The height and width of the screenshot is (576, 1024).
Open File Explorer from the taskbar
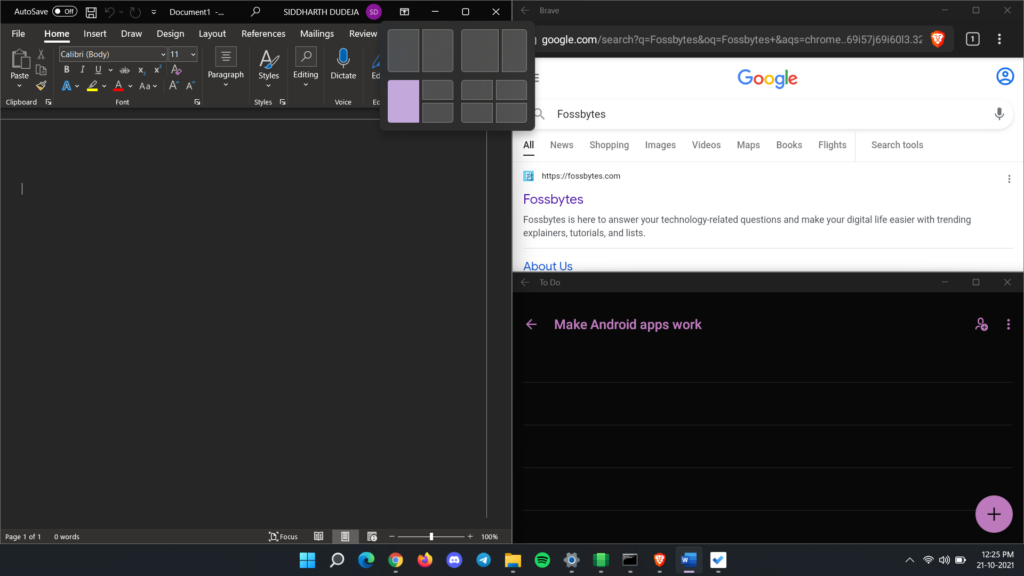513,560
